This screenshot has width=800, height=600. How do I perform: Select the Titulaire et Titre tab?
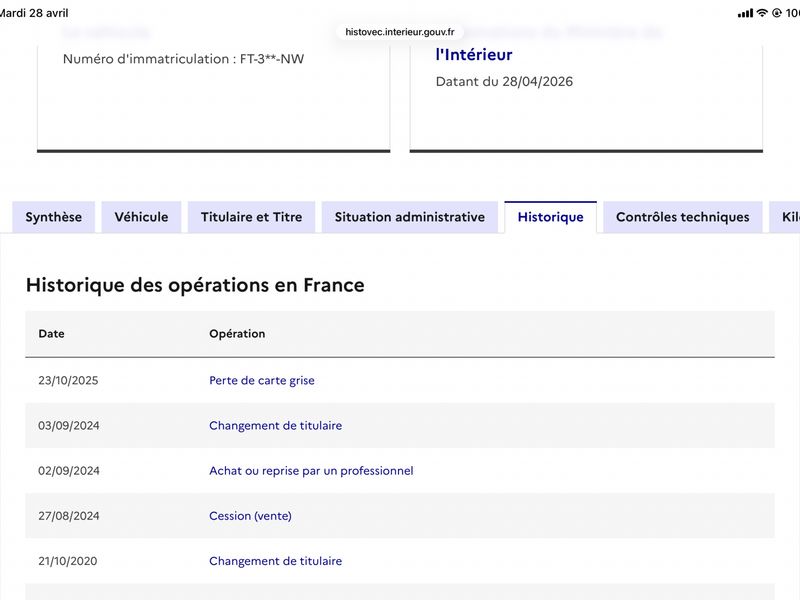coord(252,217)
